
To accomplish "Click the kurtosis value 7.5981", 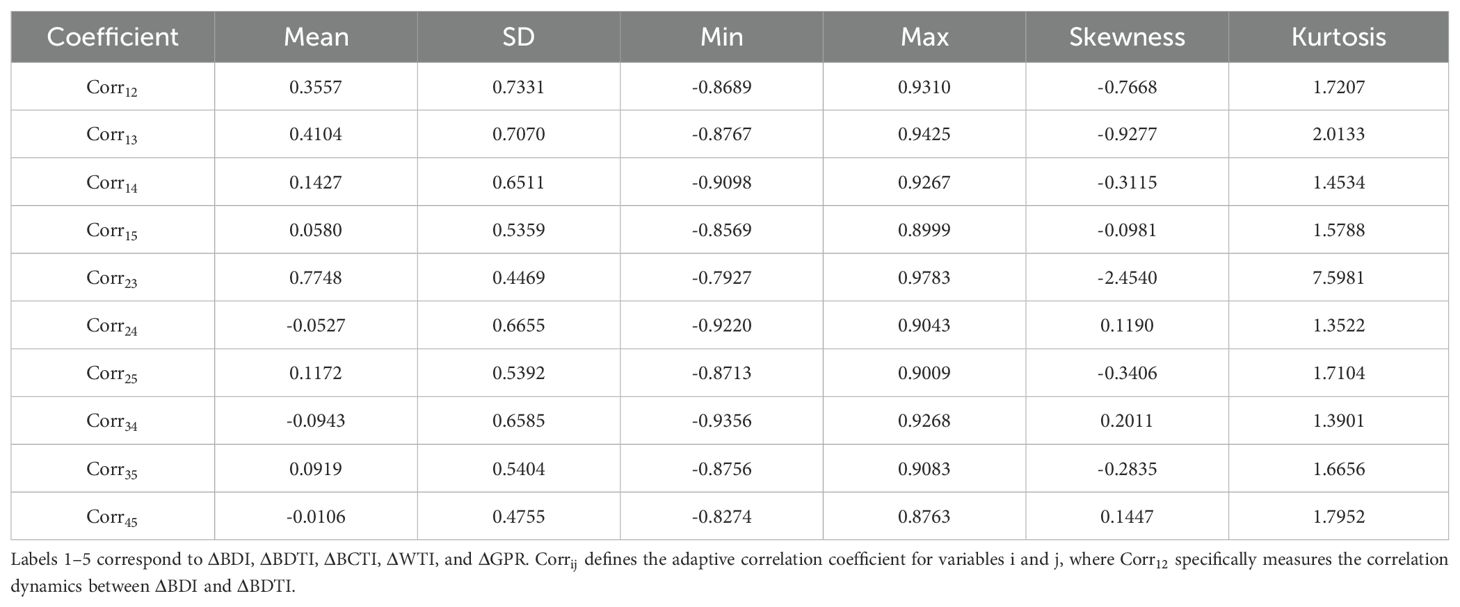I will click(1338, 278).
